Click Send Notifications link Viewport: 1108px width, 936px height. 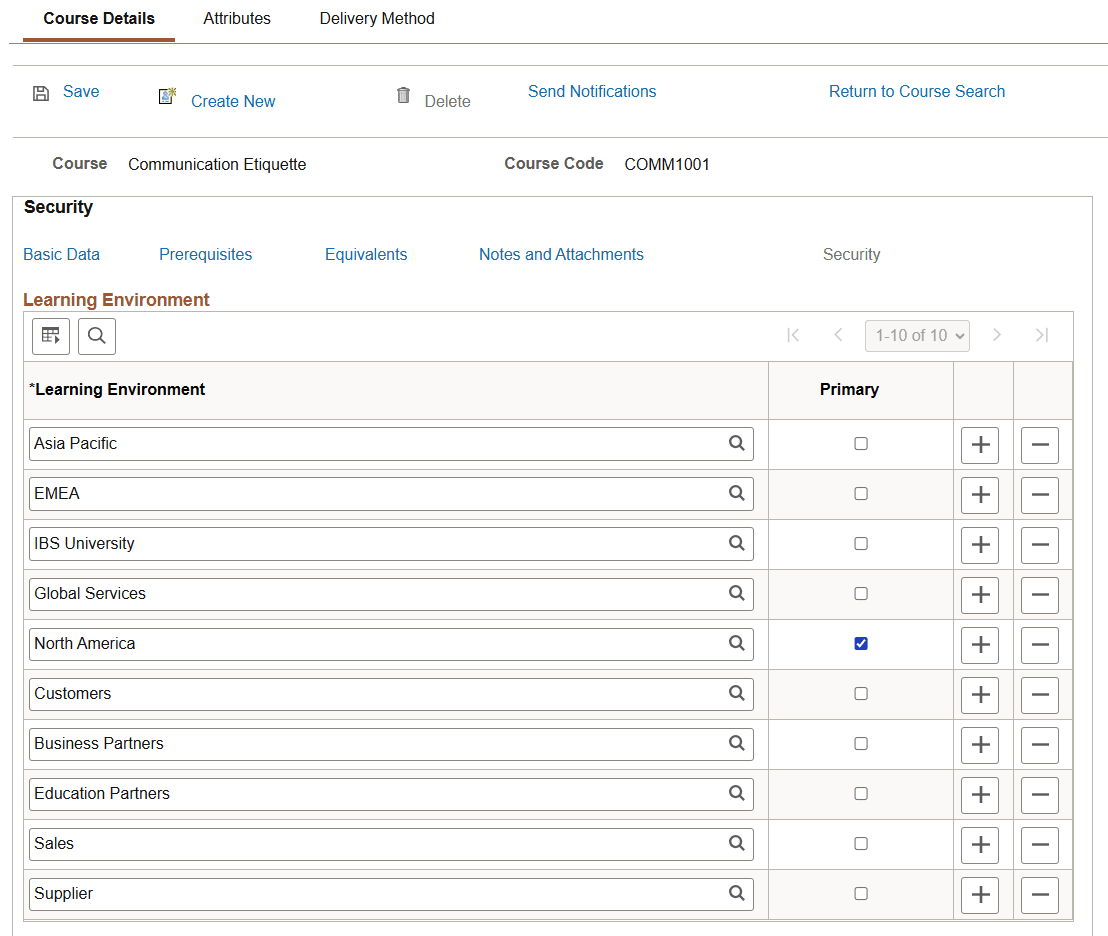click(x=592, y=92)
